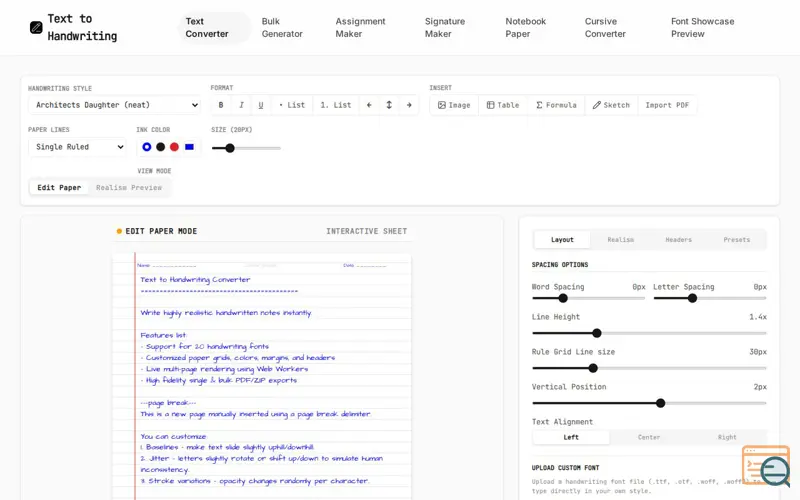Select the Realism tab
This screenshot has height=500, width=800.
point(620,240)
